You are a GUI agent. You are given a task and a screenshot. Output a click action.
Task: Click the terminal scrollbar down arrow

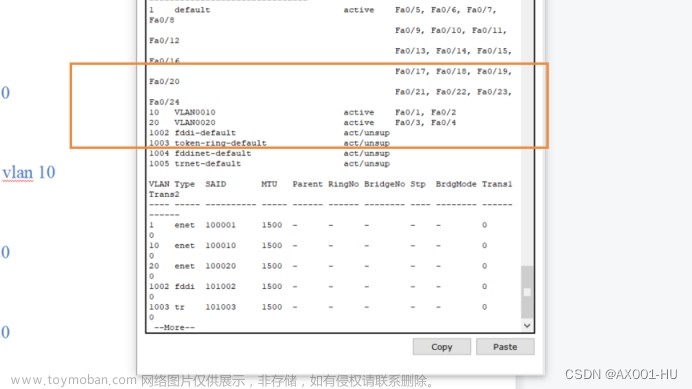527,325
